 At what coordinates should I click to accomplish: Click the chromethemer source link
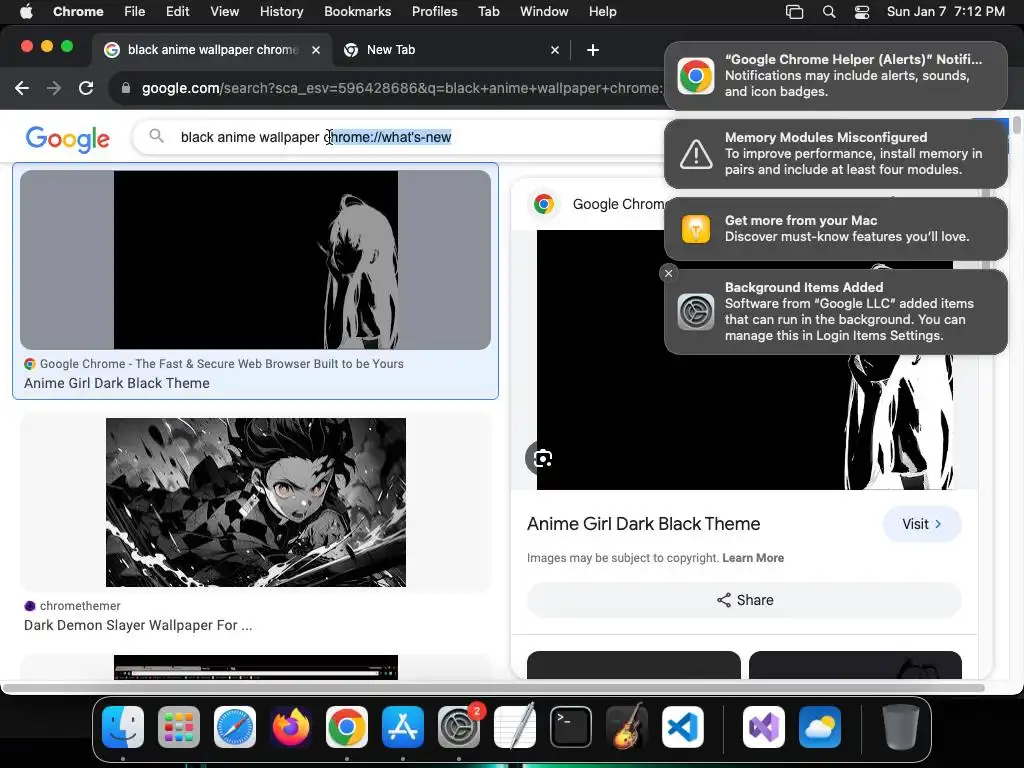[72, 606]
